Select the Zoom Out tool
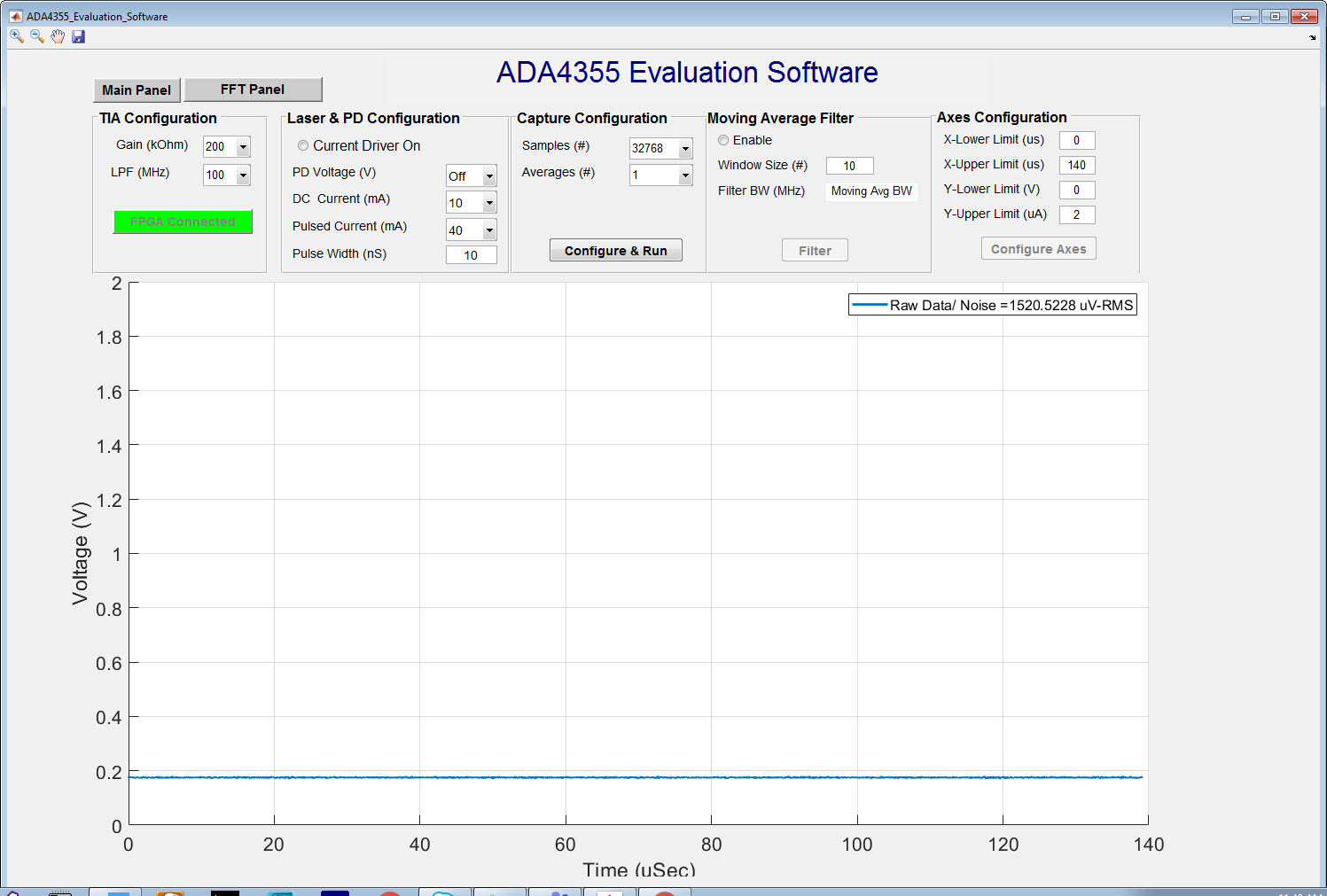The width and height of the screenshot is (1327, 896). pos(36,36)
